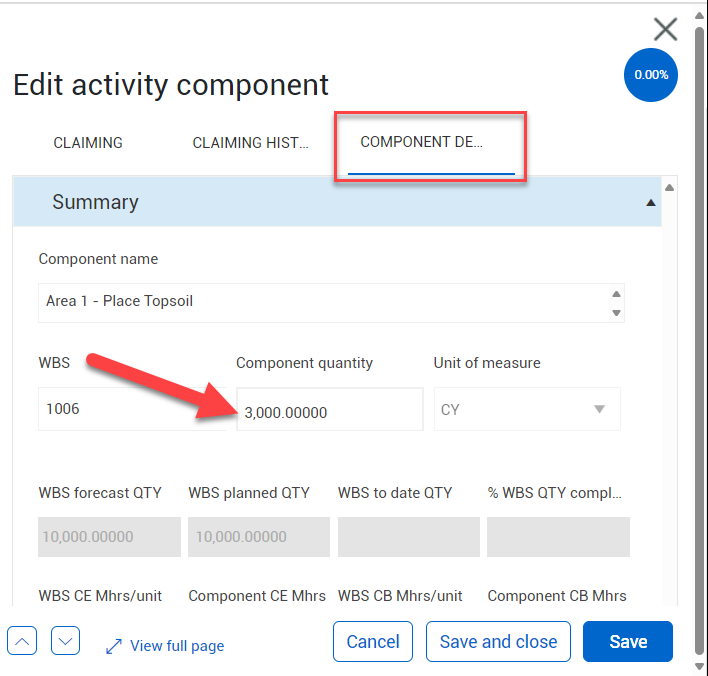Click the Save and close button
The width and height of the screenshot is (708, 676).
(x=498, y=642)
